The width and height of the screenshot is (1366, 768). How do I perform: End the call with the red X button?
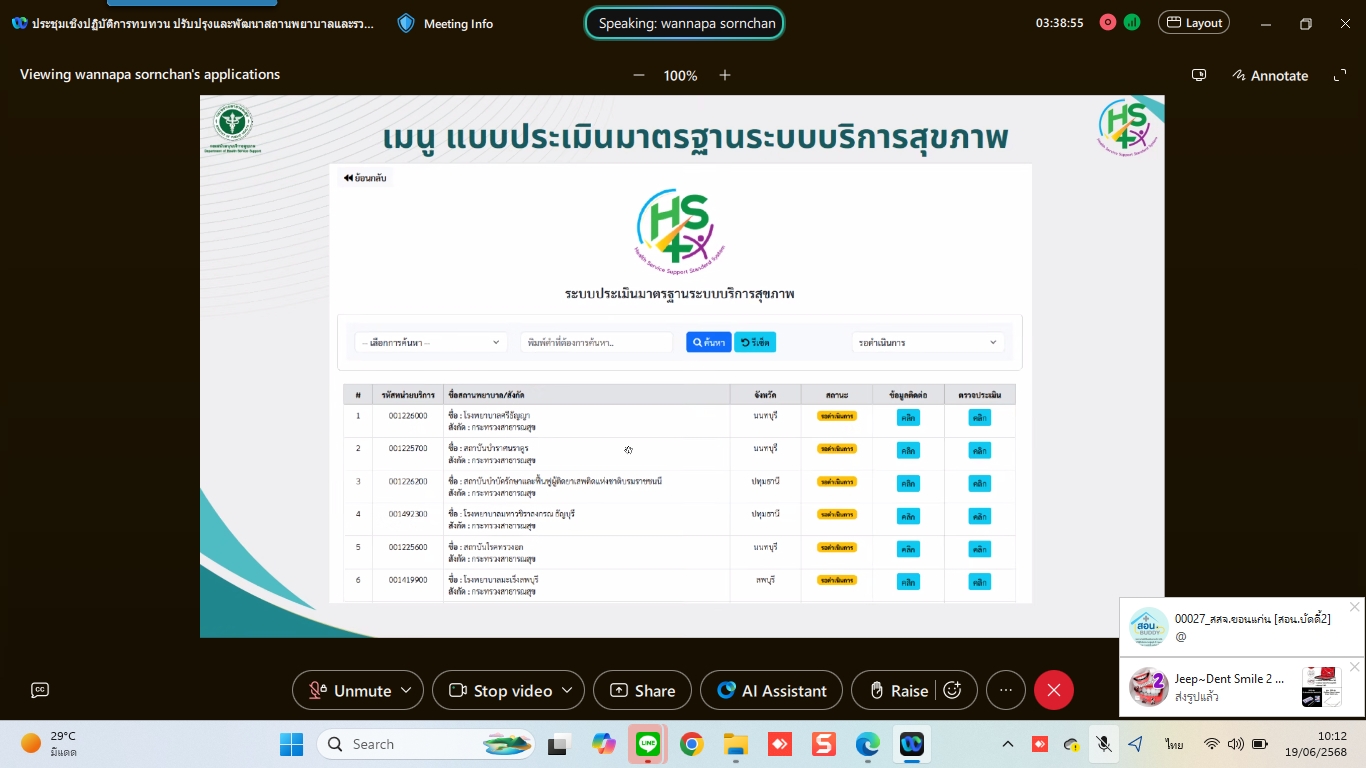[x=1053, y=690]
